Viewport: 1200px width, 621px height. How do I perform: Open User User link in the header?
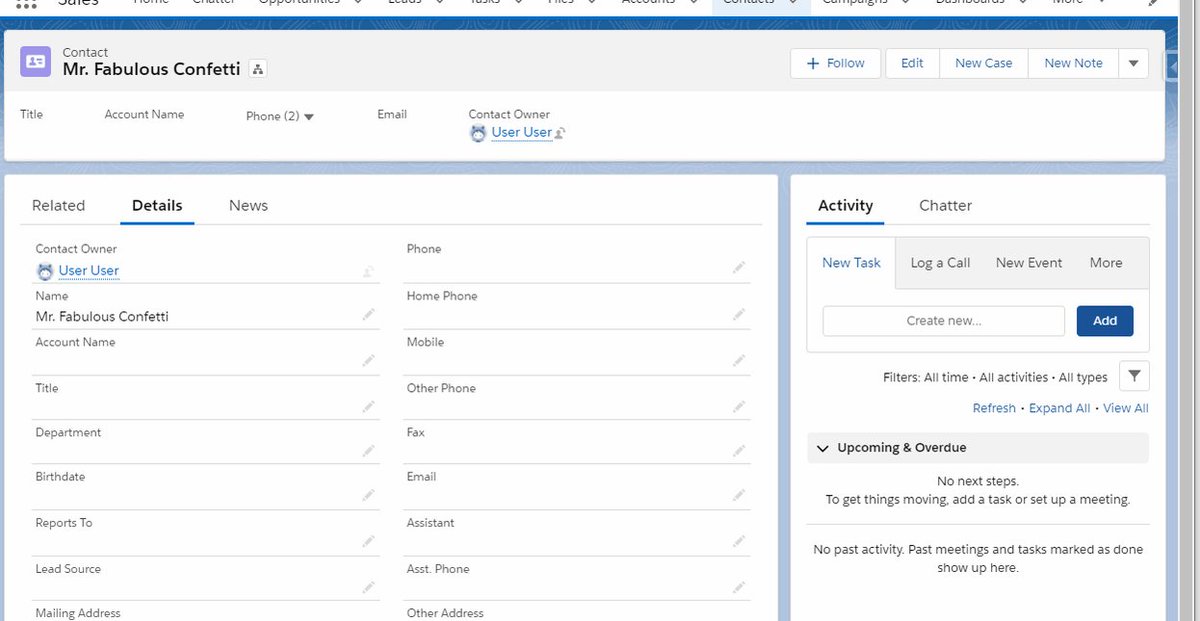[x=522, y=132]
